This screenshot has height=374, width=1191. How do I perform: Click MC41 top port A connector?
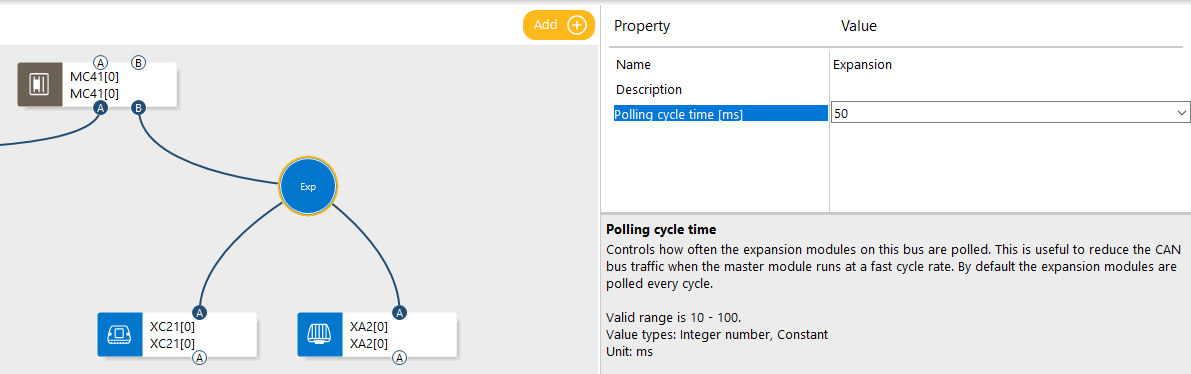point(100,62)
